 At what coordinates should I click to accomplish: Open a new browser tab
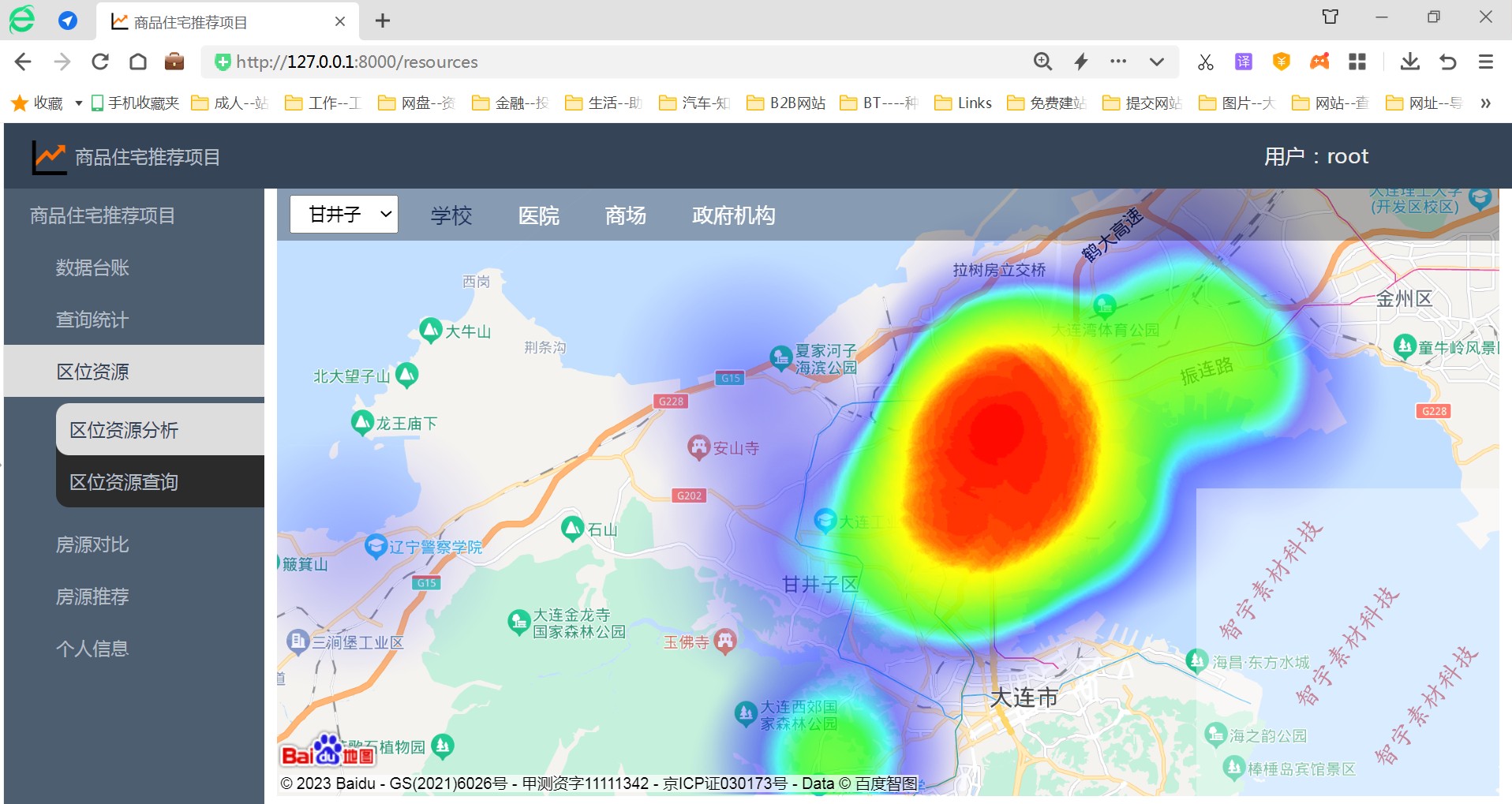[383, 21]
